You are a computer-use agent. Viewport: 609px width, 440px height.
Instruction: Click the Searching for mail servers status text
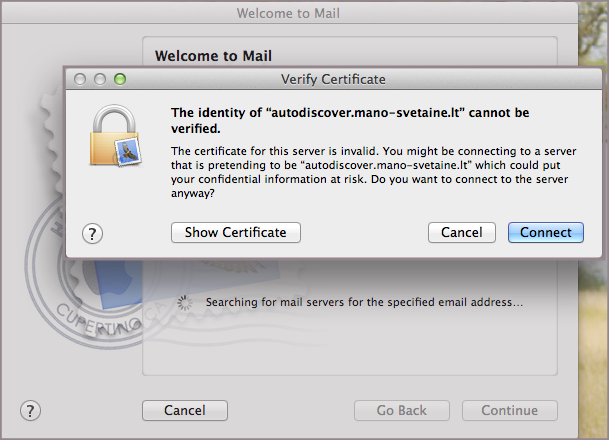pos(364,302)
